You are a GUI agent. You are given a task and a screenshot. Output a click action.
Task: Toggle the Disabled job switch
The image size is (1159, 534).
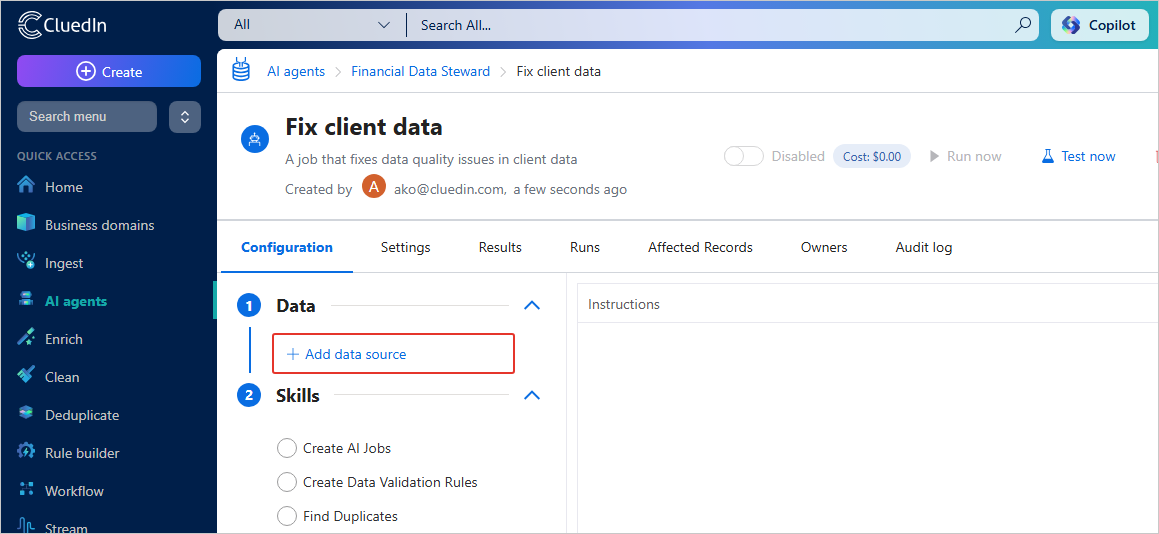pyautogui.click(x=743, y=156)
